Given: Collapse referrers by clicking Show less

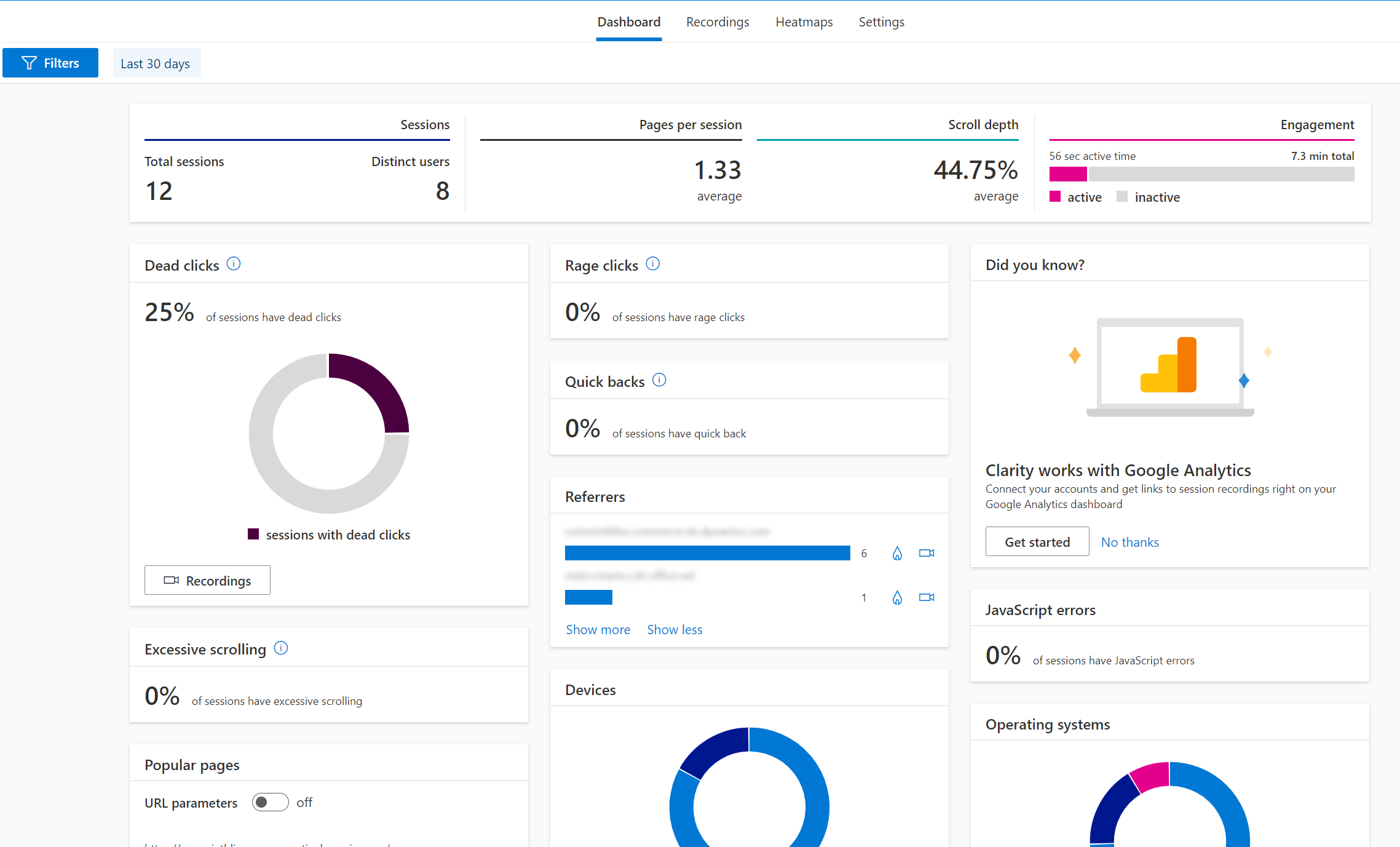Looking at the screenshot, I should point(674,629).
